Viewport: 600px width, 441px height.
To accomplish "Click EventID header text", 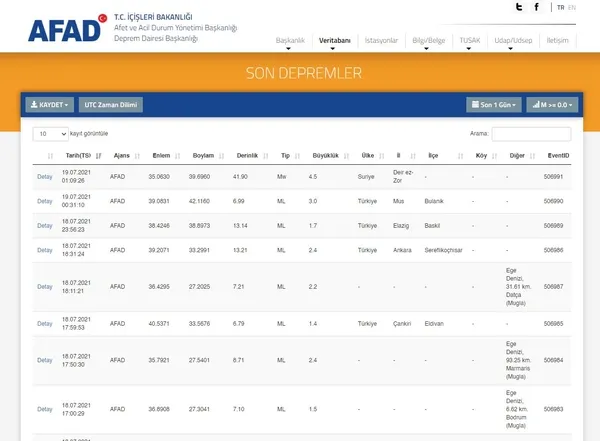I will tap(558, 156).
